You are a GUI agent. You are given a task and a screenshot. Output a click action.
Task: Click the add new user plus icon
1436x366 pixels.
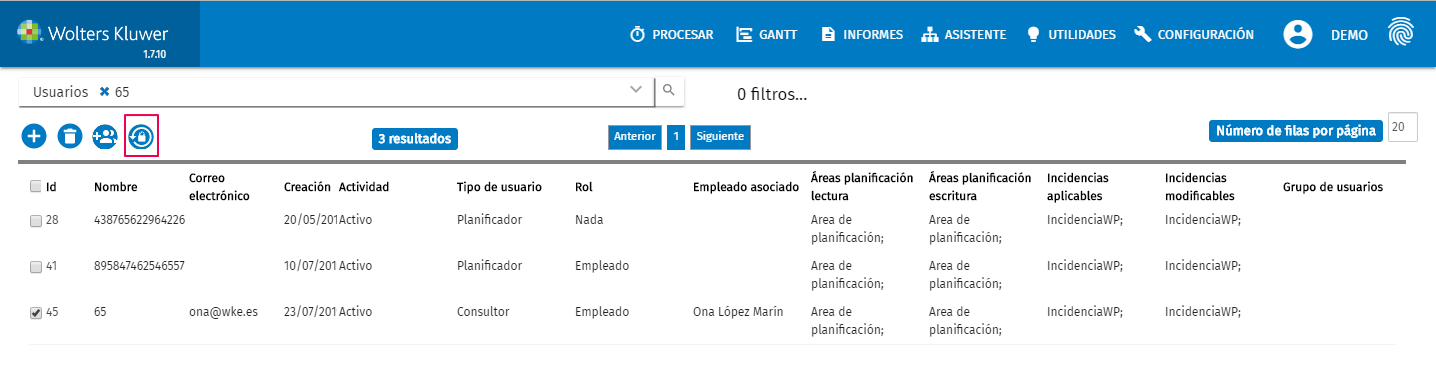pos(34,136)
